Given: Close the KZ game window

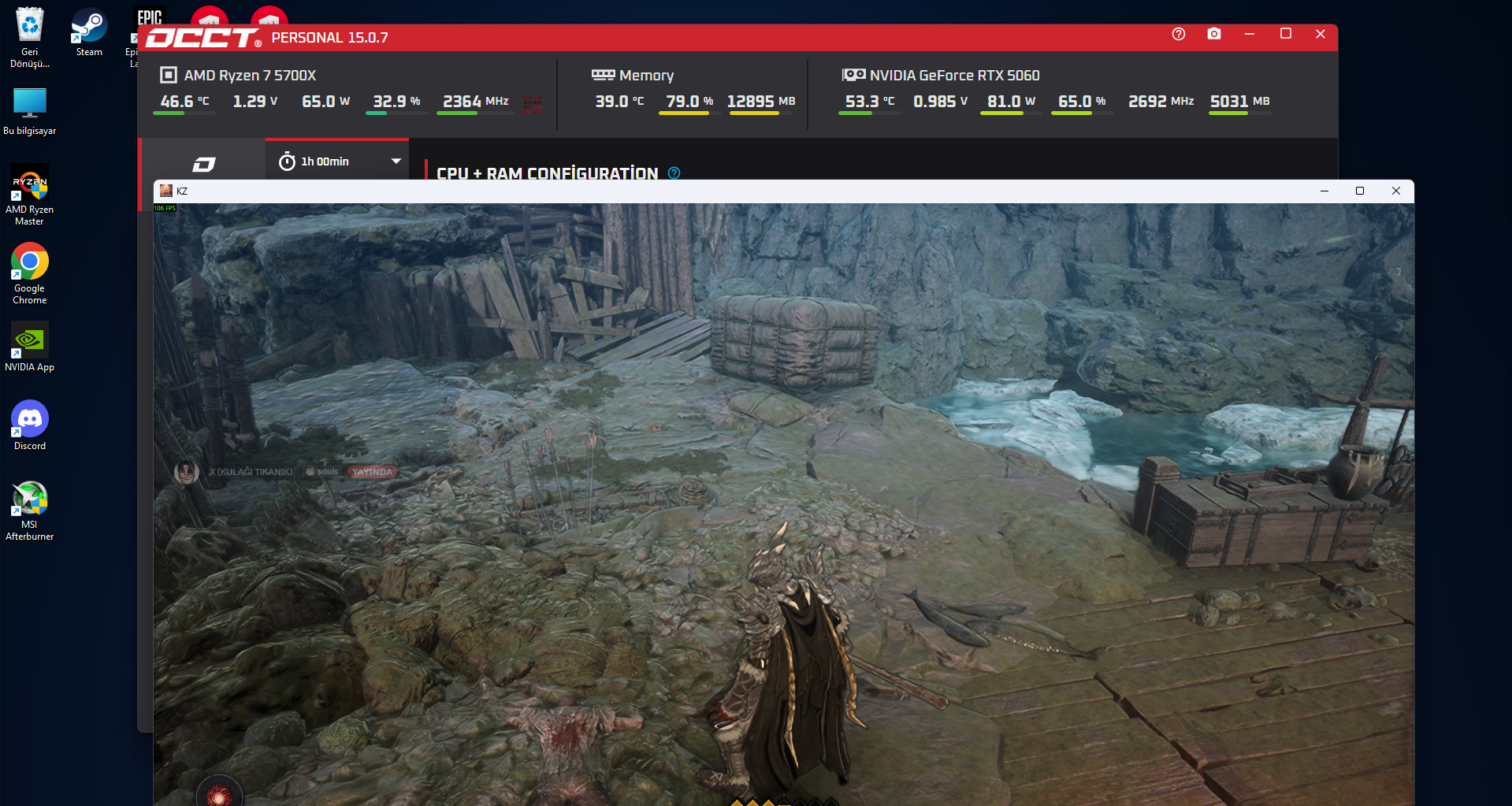Looking at the screenshot, I should pos(1396,191).
